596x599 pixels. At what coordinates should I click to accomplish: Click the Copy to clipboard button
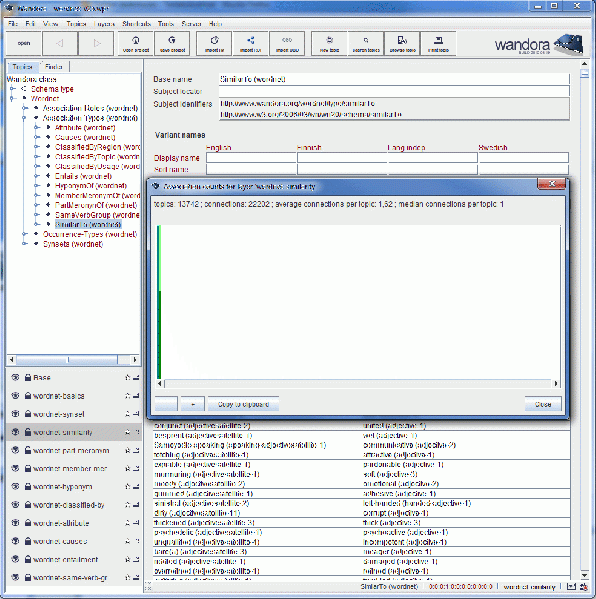243,404
